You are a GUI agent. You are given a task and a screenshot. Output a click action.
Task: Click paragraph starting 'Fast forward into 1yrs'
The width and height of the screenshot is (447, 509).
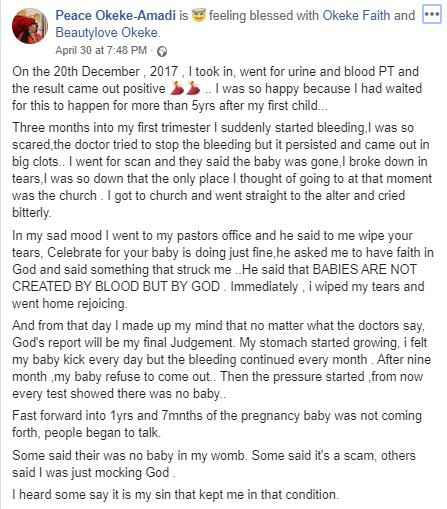(217, 424)
